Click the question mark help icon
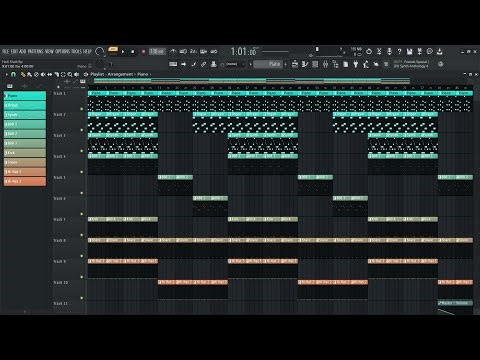This screenshot has height=360, width=480. click(x=399, y=51)
